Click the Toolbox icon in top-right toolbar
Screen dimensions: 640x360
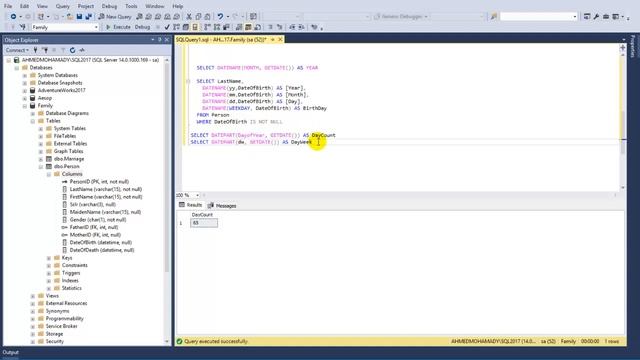pos(606,16)
